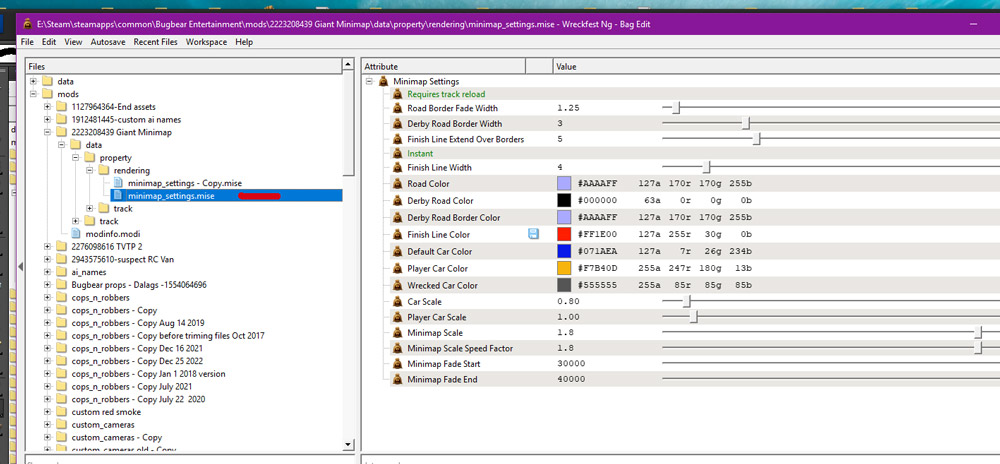The width and height of the screenshot is (1000, 464).
Task: Collapse the rendering folder
Action: pos(89,170)
